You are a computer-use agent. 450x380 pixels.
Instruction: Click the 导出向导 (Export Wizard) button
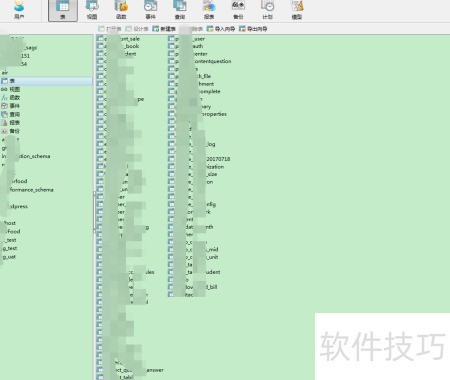tap(253, 29)
